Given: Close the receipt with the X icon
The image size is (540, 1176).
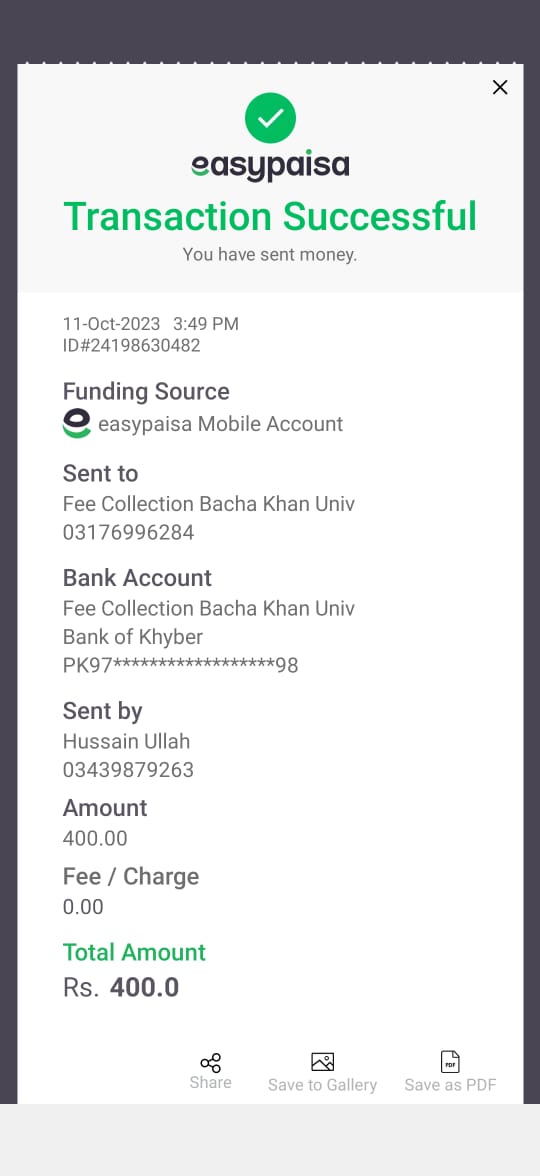Looking at the screenshot, I should tap(500, 87).
